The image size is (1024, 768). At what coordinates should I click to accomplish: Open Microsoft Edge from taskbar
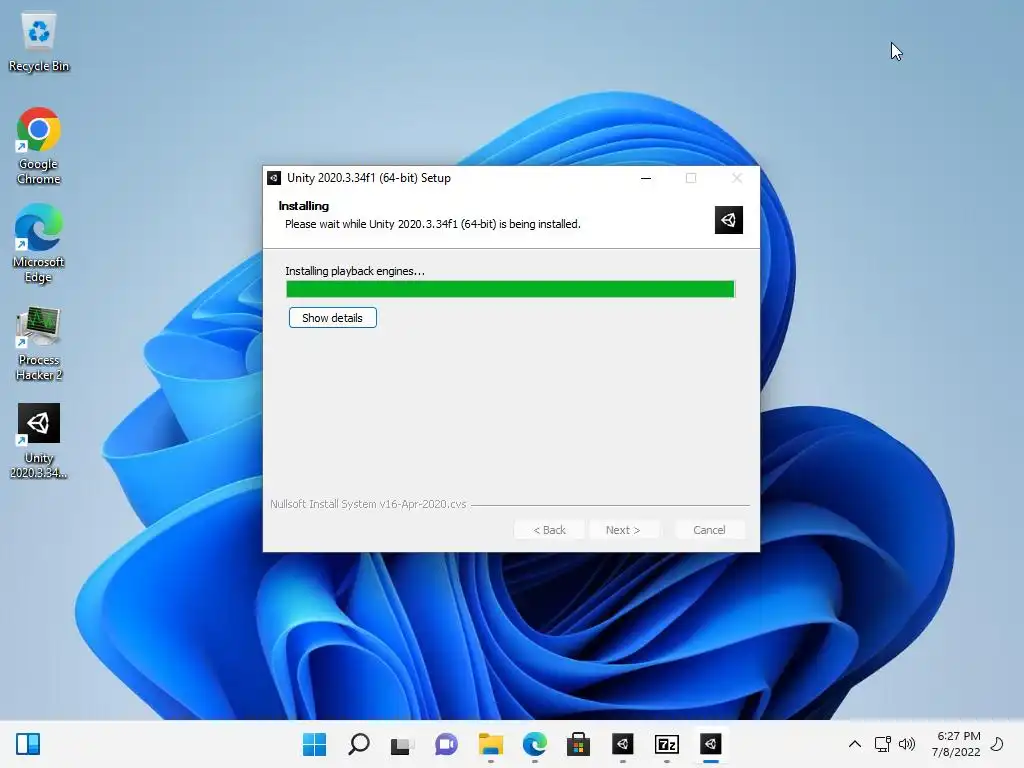pyautogui.click(x=535, y=744)
